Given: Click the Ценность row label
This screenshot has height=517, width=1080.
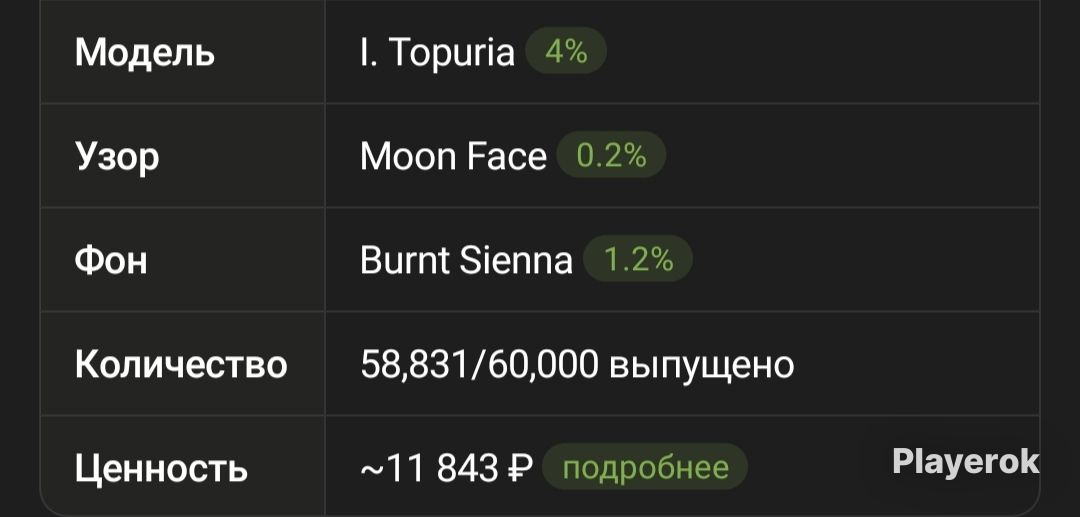Looking at the screenshot, I should pos(161,469).
